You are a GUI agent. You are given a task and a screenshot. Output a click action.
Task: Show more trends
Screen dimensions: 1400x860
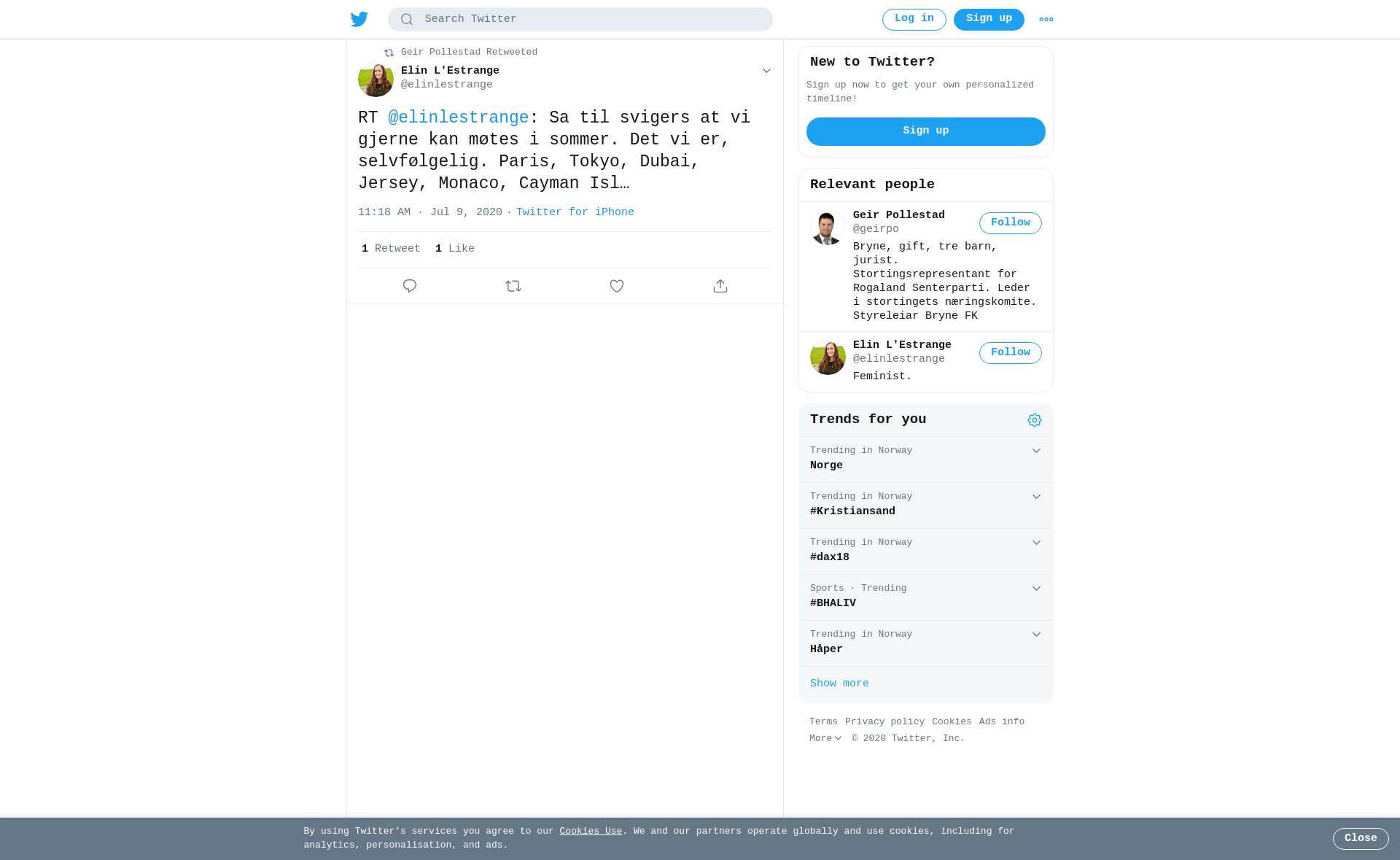pyautogui.click(x=839, y=683)
